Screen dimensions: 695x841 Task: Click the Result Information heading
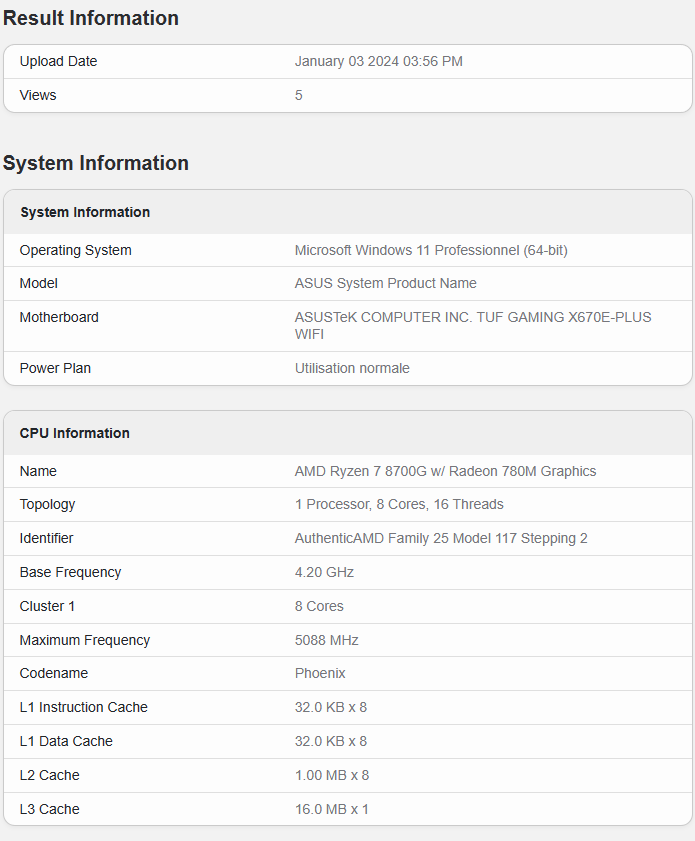click(x=91, y=18)
